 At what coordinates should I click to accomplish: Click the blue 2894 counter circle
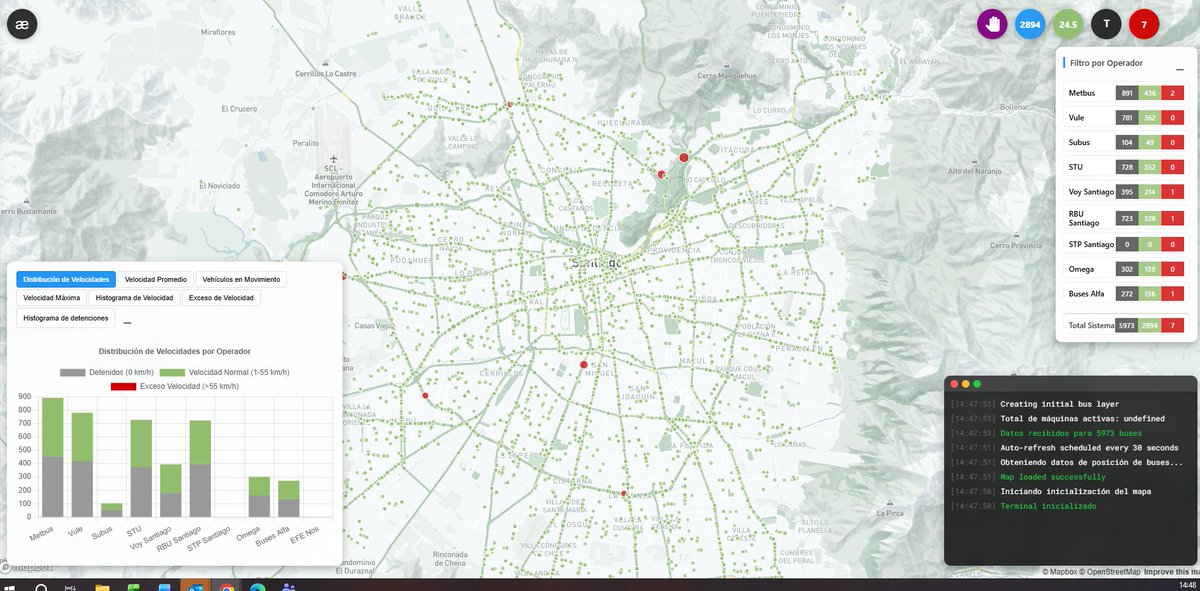(1030, 23)
